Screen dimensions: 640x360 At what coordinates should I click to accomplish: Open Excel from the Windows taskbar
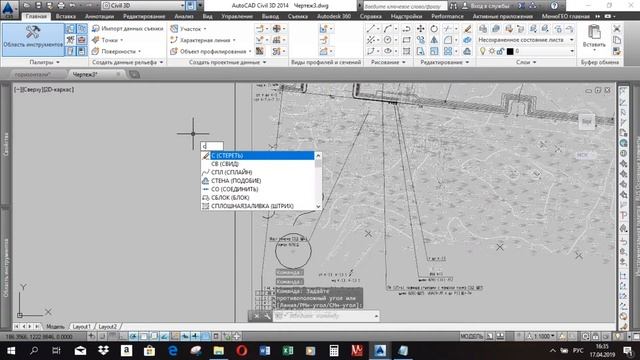[288, 351]
